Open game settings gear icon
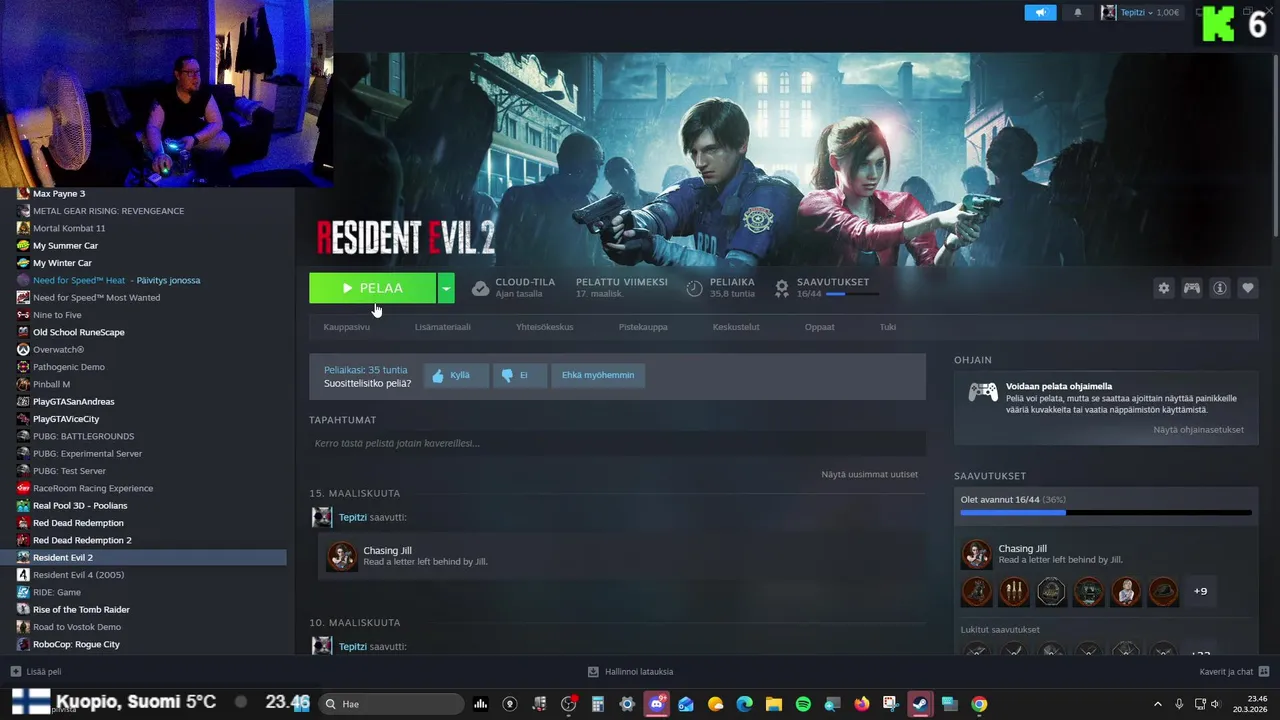1280x720 pixels. pyautogui.click(x=1163, y=288)
